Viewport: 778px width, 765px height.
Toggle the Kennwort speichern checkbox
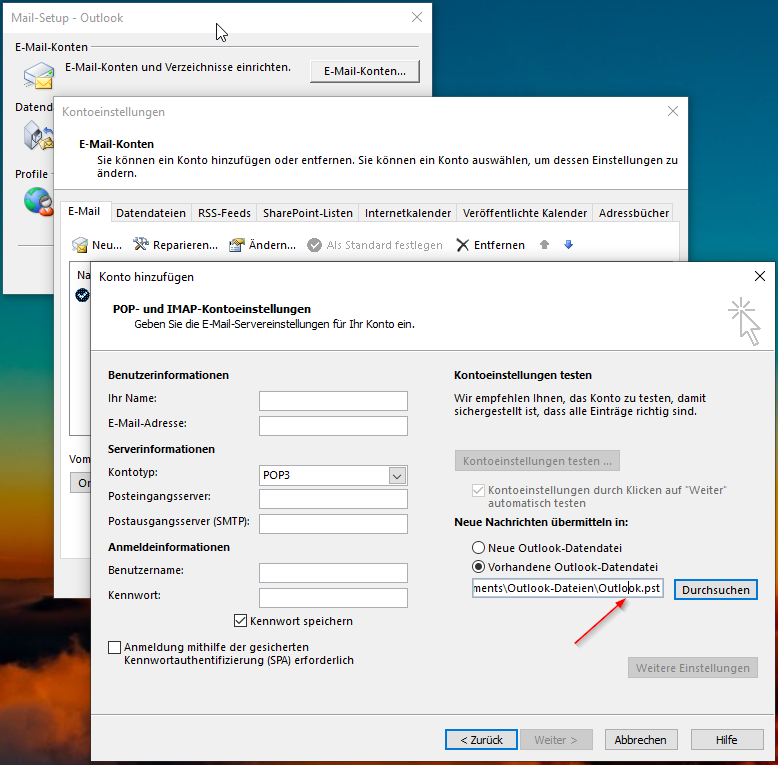click(240, 621)
